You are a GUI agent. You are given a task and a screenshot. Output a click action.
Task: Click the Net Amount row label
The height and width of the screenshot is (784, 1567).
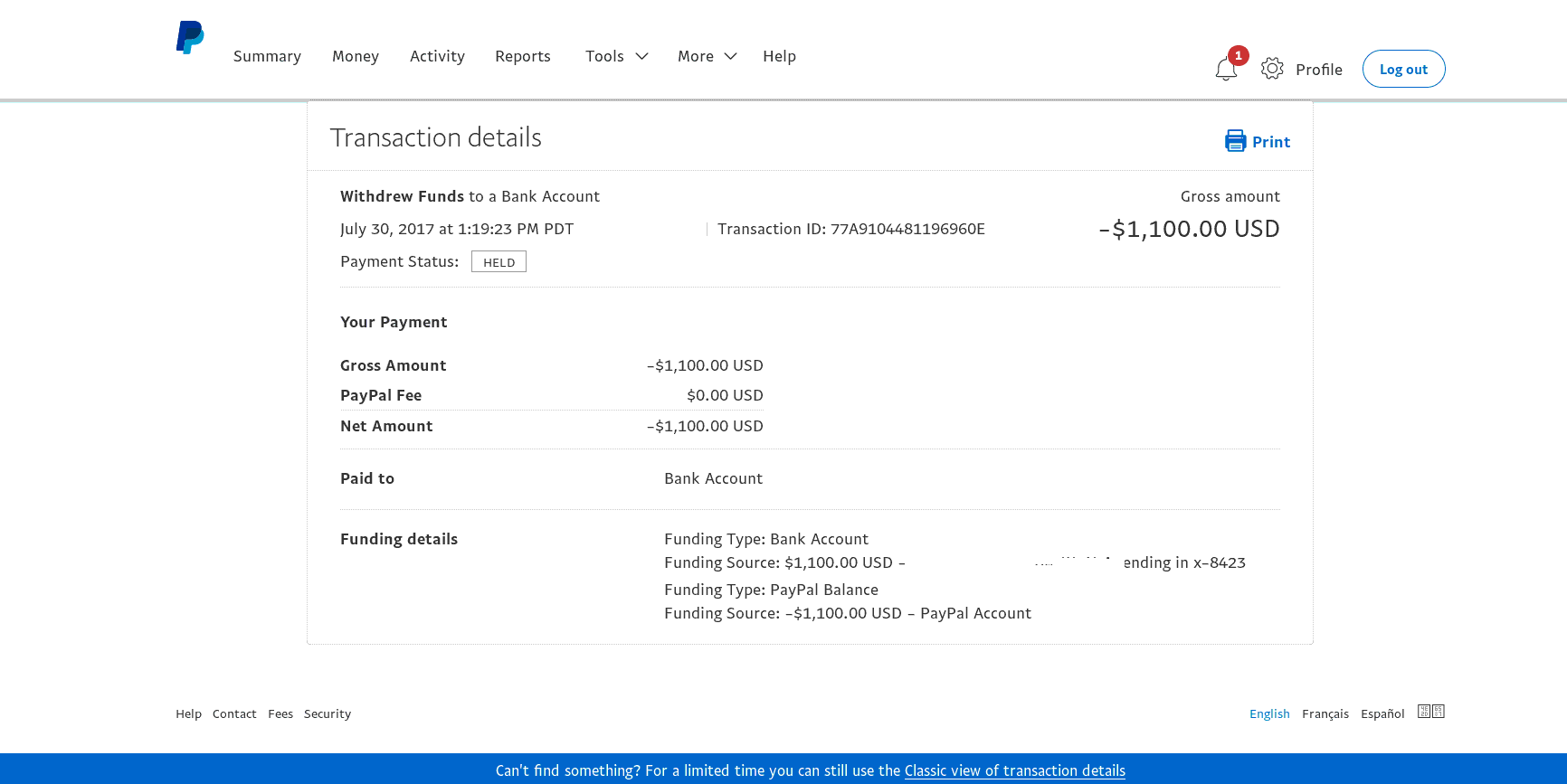[386, 426]
